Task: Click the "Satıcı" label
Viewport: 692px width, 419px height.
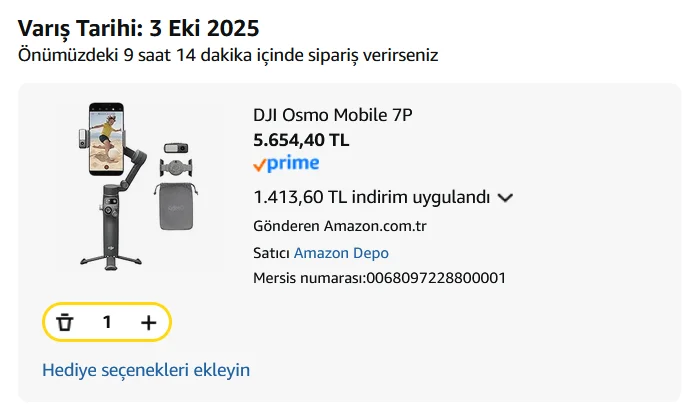Action: tap(271, 253)
